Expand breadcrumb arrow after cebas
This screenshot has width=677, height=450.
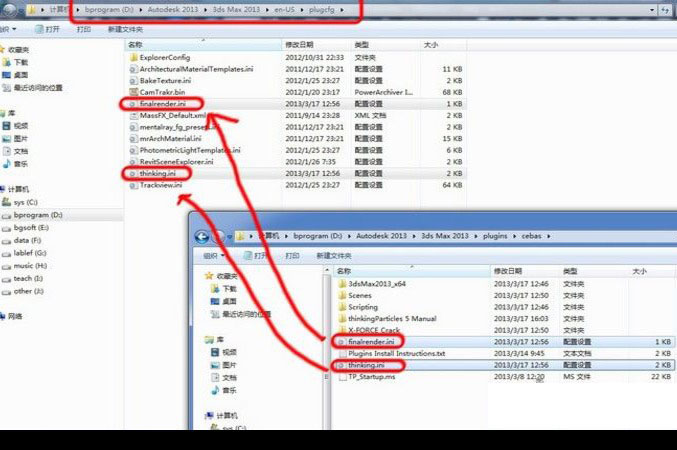549,236
